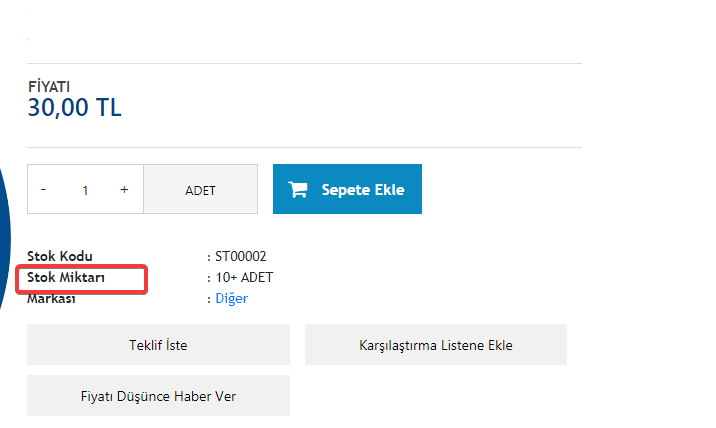Viewport: 716px width, 428px height.
Task: Click Fiyatı Düşünce Haber Ver button
Action: pos(158,396)
